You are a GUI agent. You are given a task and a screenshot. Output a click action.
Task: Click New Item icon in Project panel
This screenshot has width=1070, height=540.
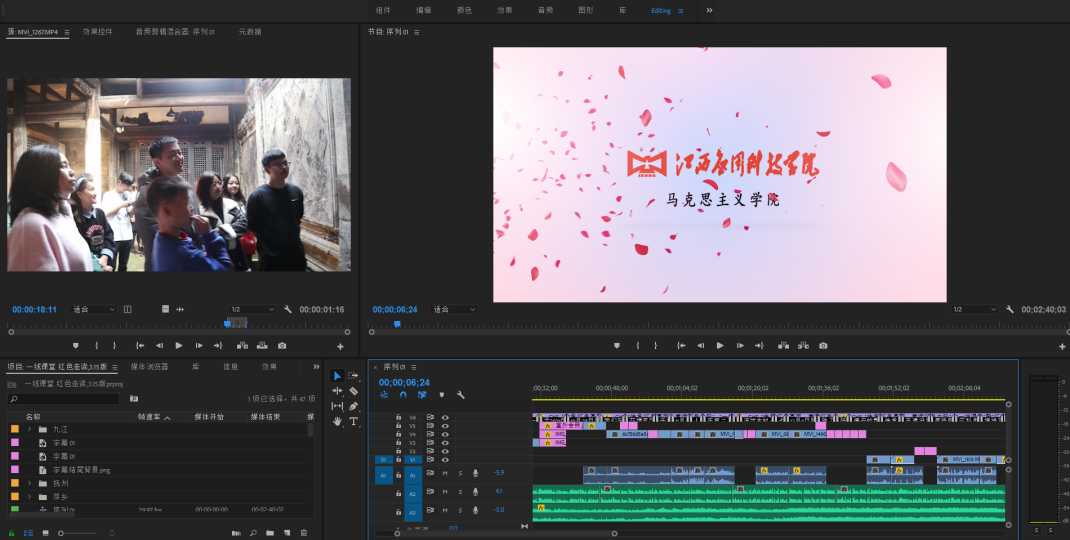(x=287, y=533)
